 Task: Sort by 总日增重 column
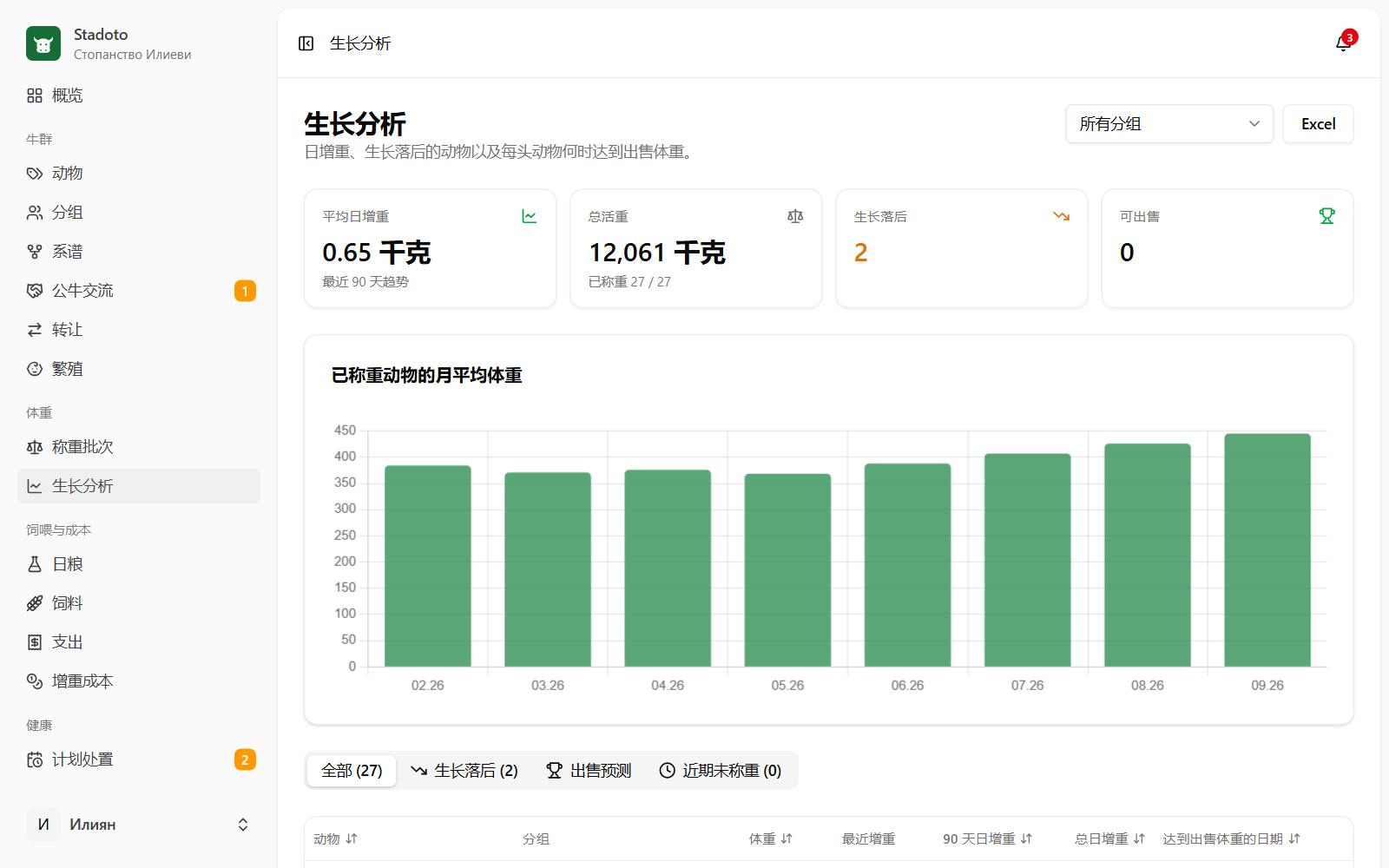pos(1110,839)
